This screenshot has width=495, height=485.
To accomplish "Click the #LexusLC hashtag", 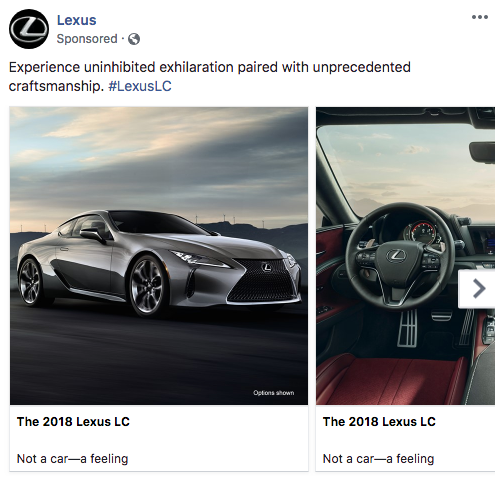I will pos(140,86).
